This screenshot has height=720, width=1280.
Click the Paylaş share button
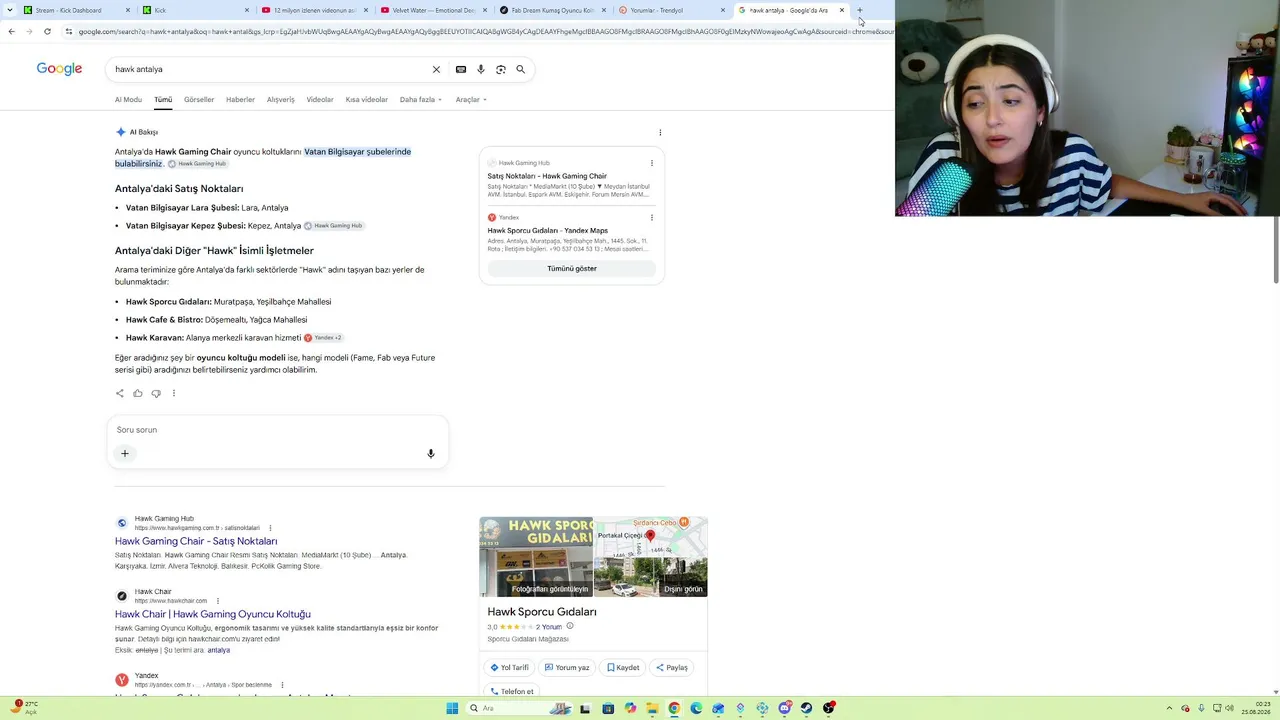click(x=672, y=667)
